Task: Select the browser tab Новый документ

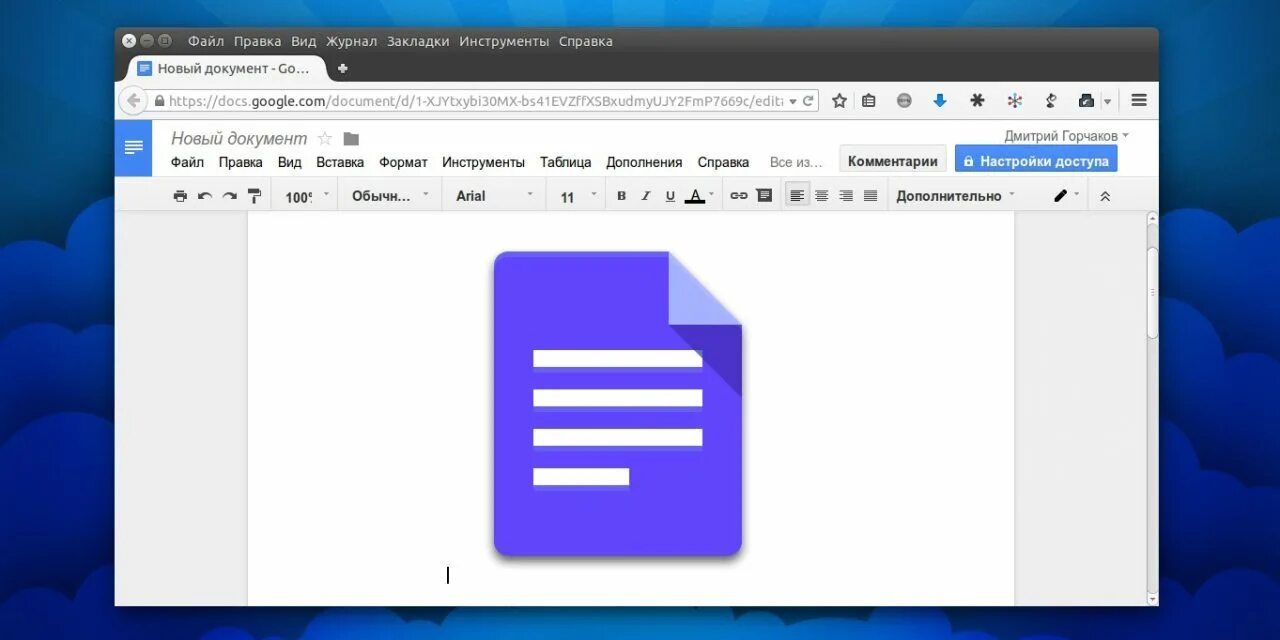Action: coord(228,68)
